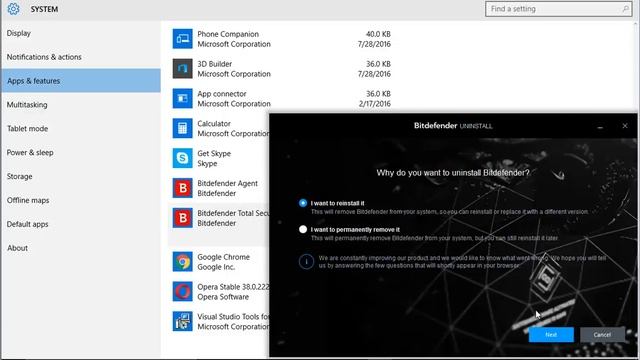This screenshot has width=640, height=360.
Task: Click Next in Bitdefender uninstall dialog
Action: (551, 335)
